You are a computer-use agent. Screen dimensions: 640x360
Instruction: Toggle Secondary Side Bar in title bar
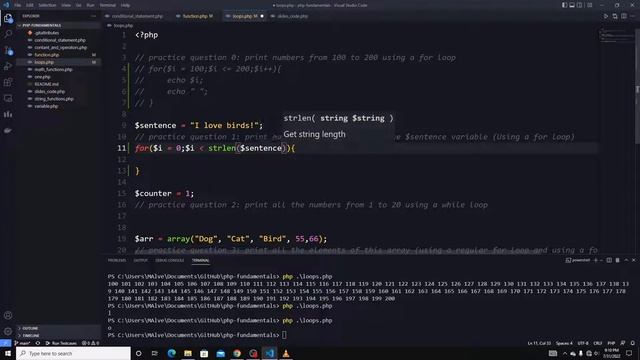580,5
